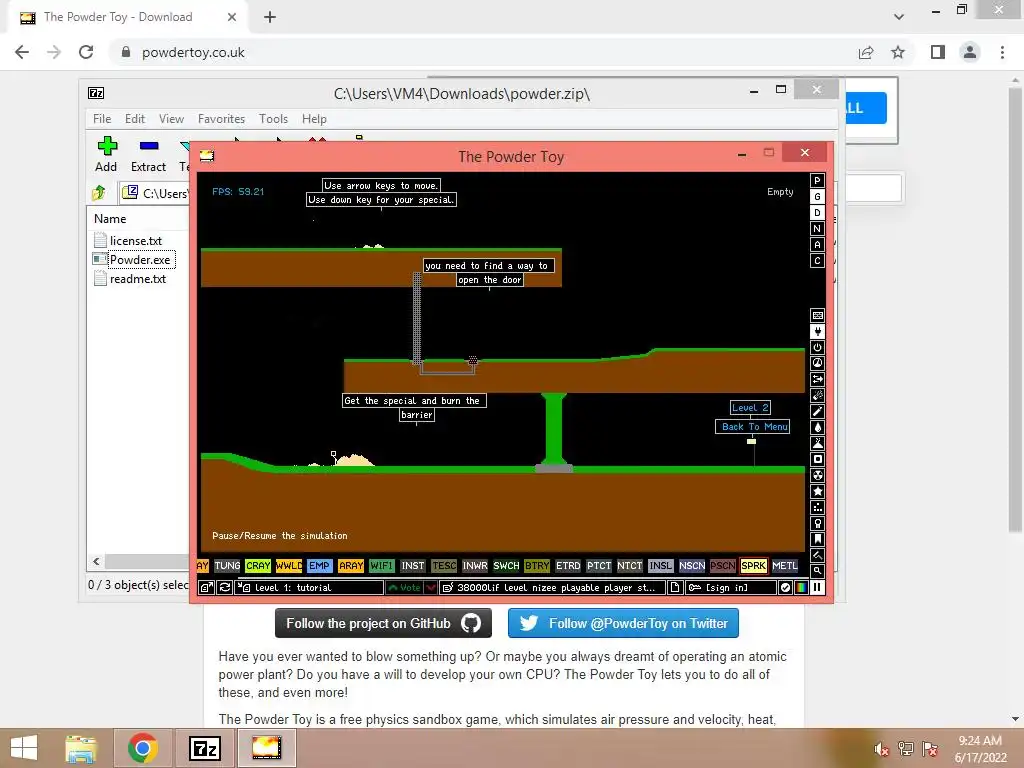1024x768 pixels.
Task: Select The Powder Toy - Download tab
Action: click(127, 17)
